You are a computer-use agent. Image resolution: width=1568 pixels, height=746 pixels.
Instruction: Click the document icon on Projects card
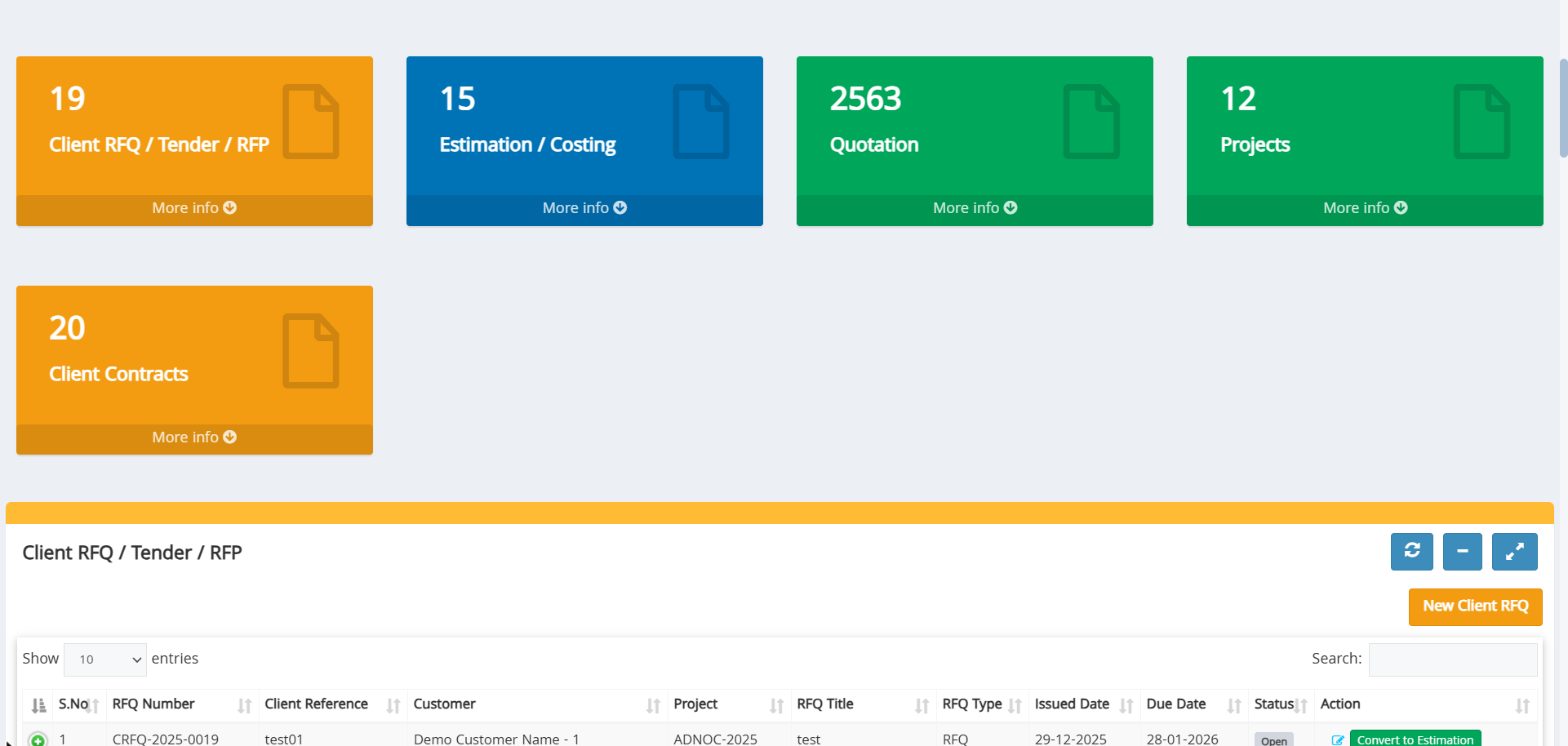pyautogui.click(x=1481, y=122)
